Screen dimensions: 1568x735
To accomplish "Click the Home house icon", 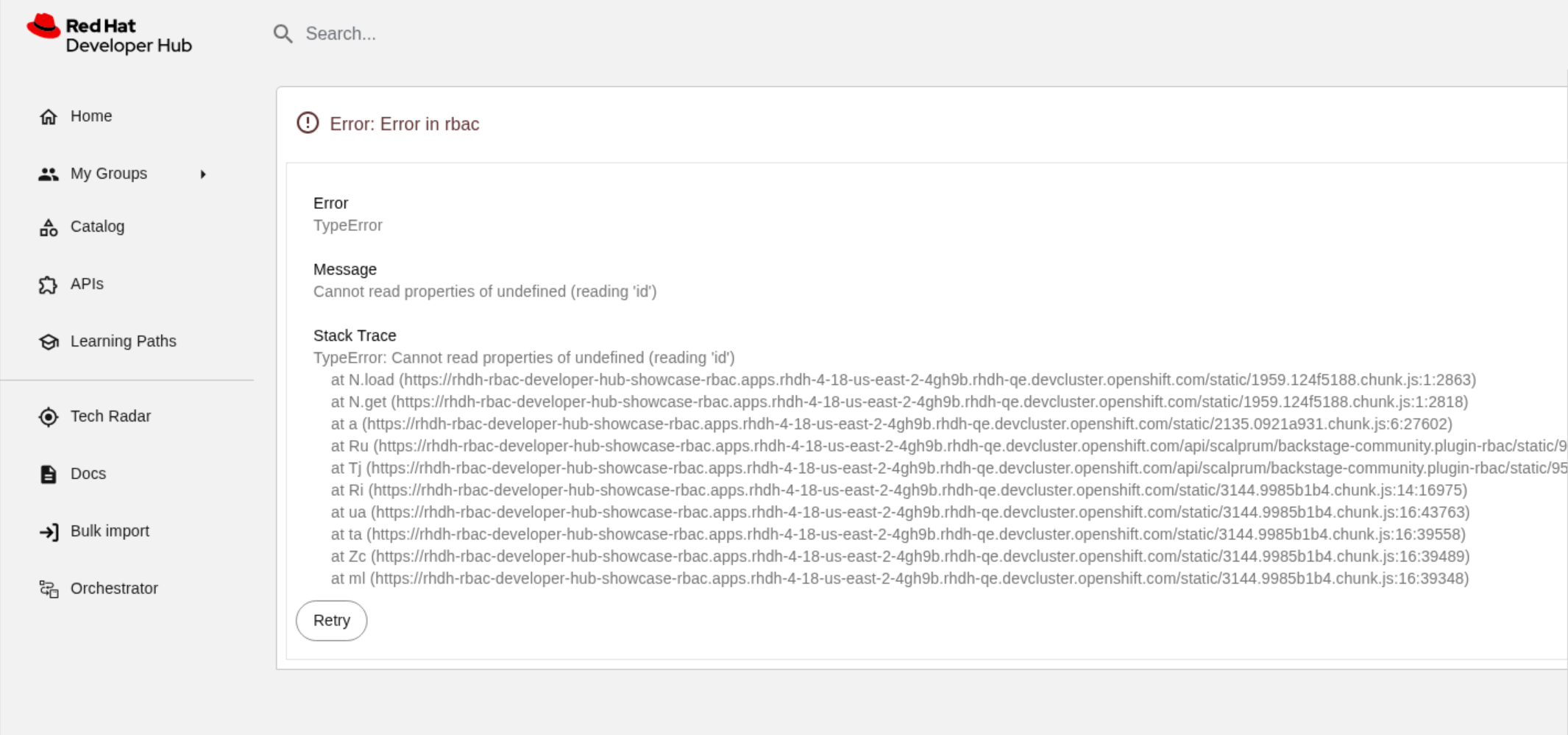I will pos(49,117).
